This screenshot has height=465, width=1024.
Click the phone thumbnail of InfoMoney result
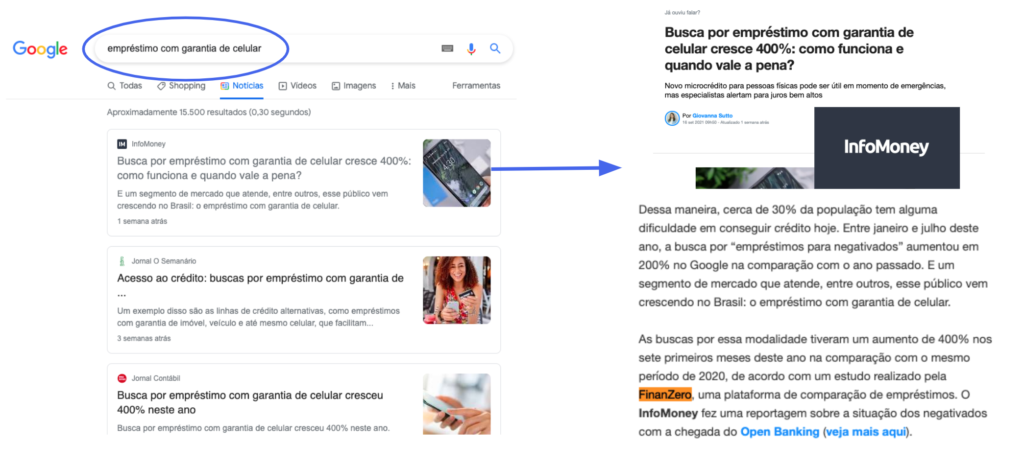[x=456, y=173]
